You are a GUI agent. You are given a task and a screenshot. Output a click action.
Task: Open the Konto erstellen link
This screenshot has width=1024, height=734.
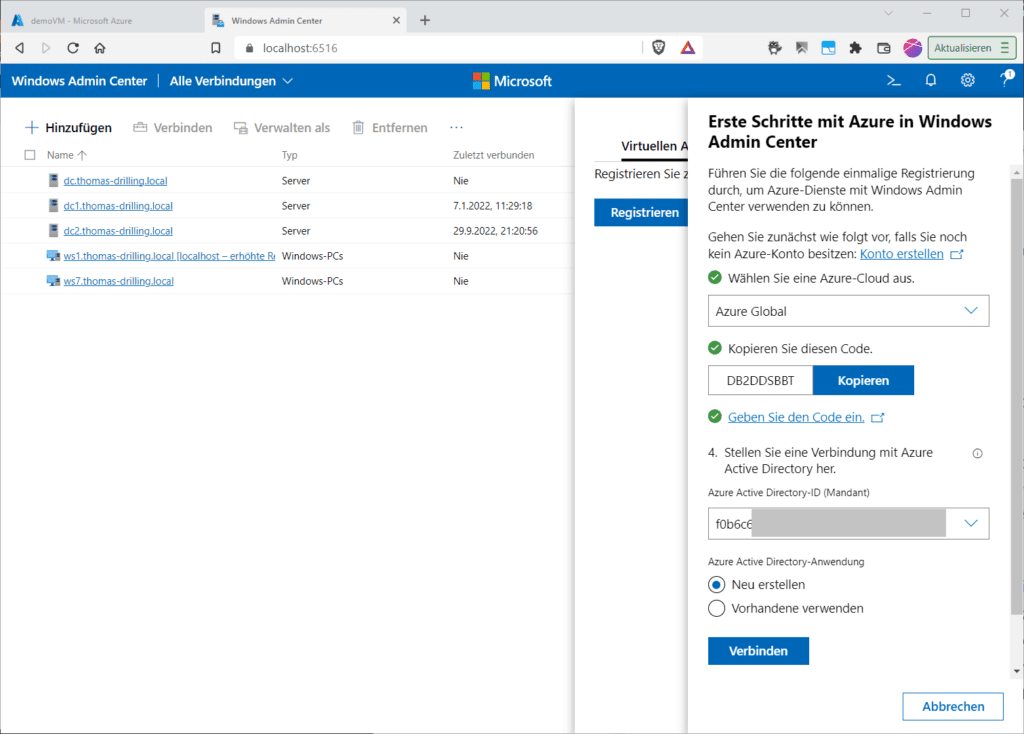[901, 254]
